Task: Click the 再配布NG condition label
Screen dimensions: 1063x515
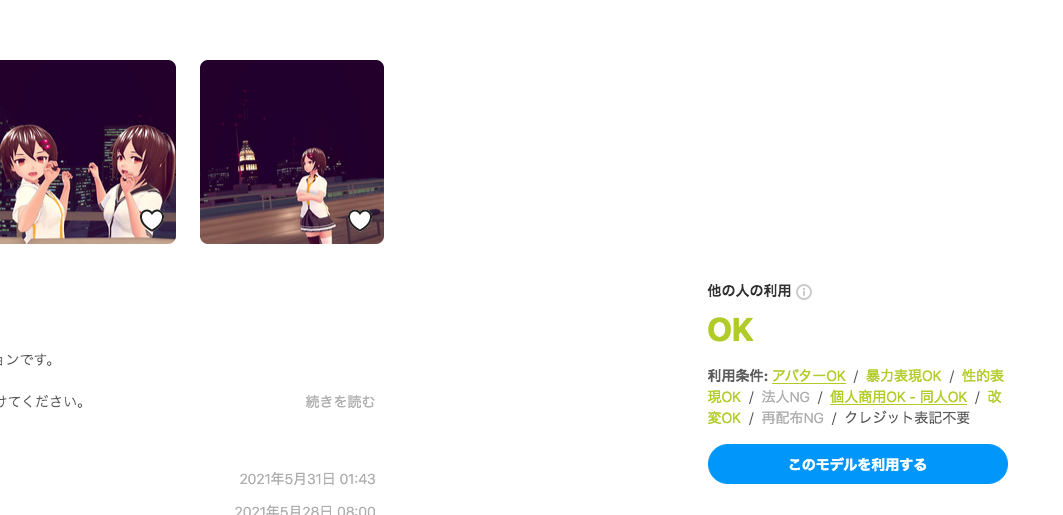Action: (793, 418)
